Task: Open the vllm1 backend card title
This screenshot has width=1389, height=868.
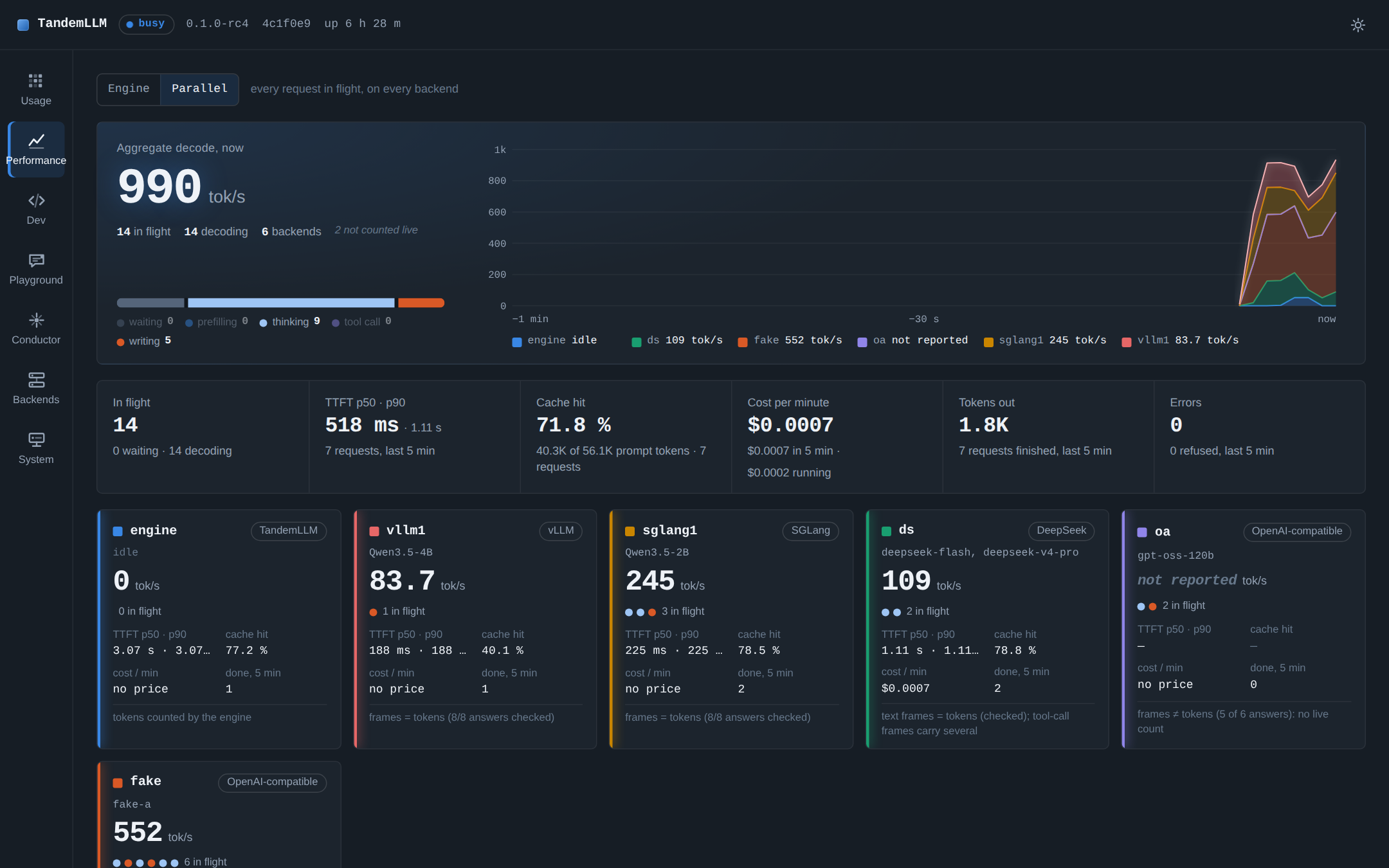Action: click(405, 530)
